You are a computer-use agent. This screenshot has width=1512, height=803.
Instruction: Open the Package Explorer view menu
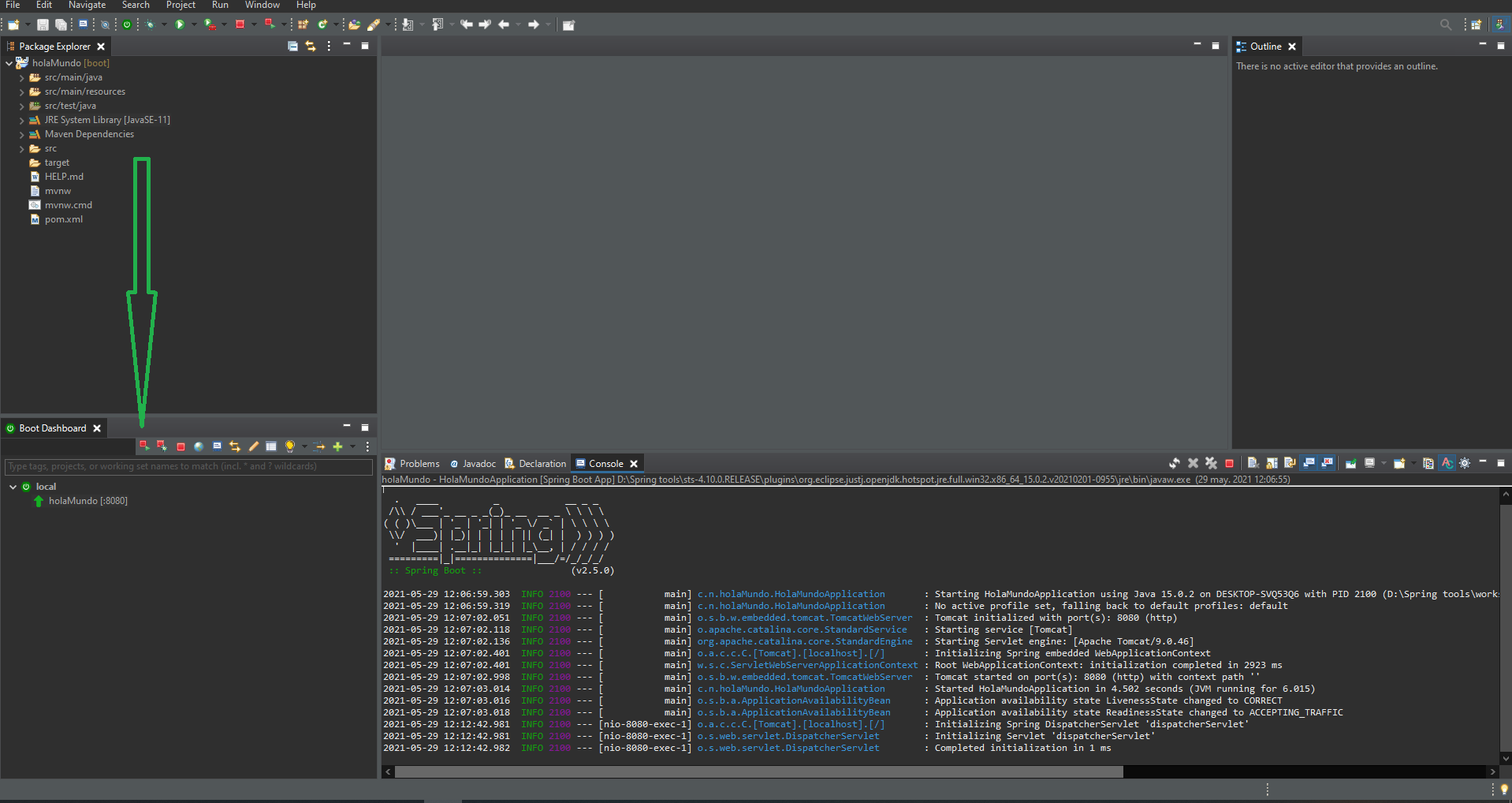click(329, 47)
